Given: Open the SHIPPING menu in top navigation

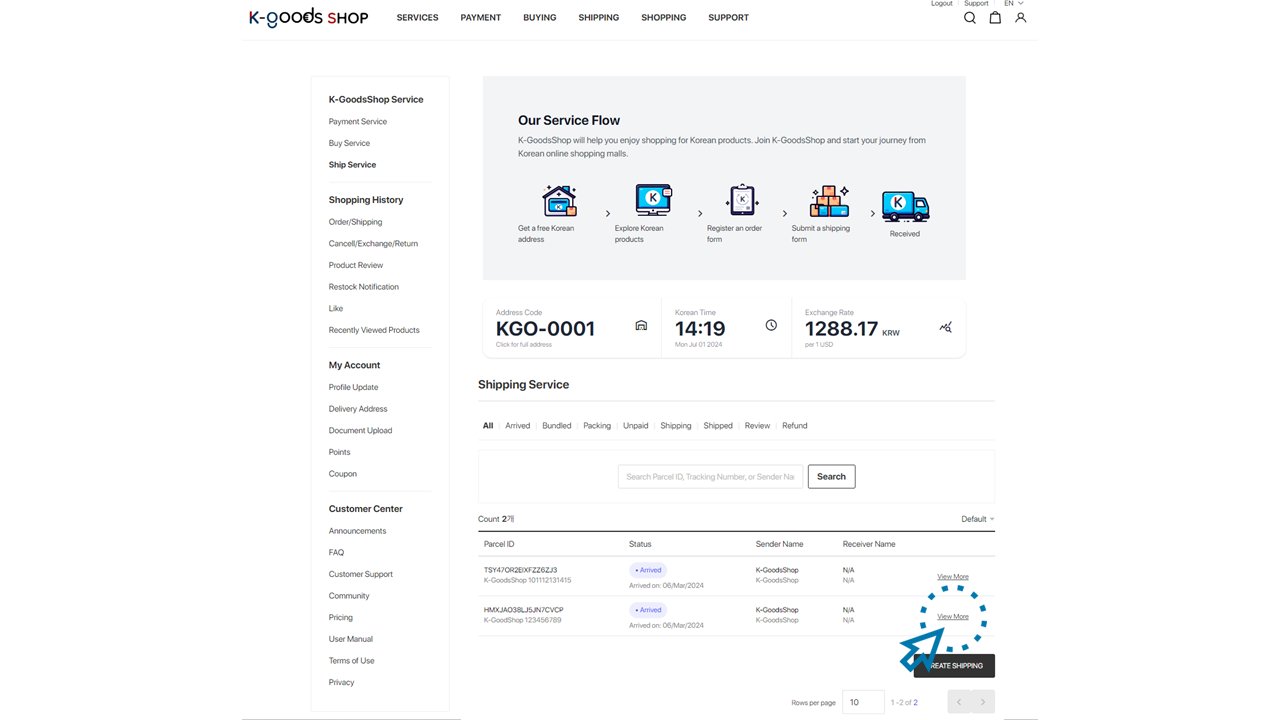Looking at the screenshot, I should coord(598,18).
